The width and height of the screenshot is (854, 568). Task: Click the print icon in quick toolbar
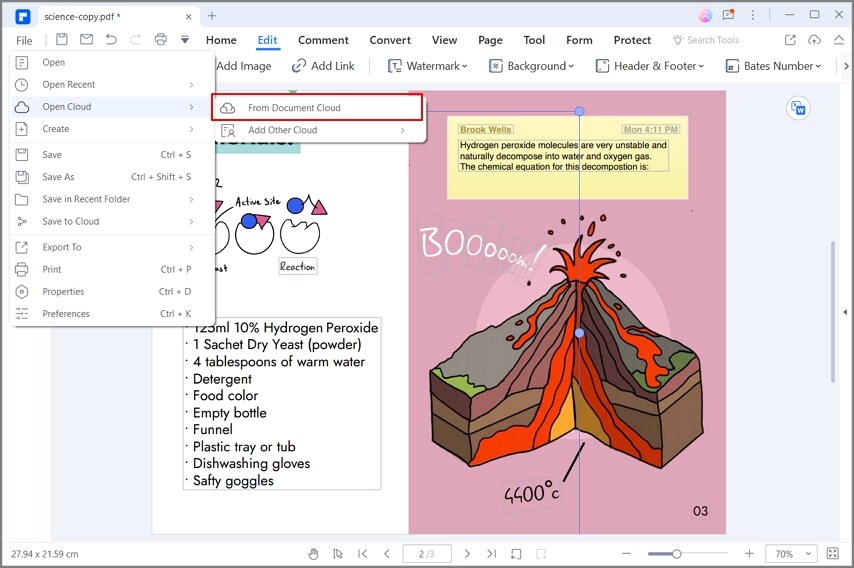[161, 39]
